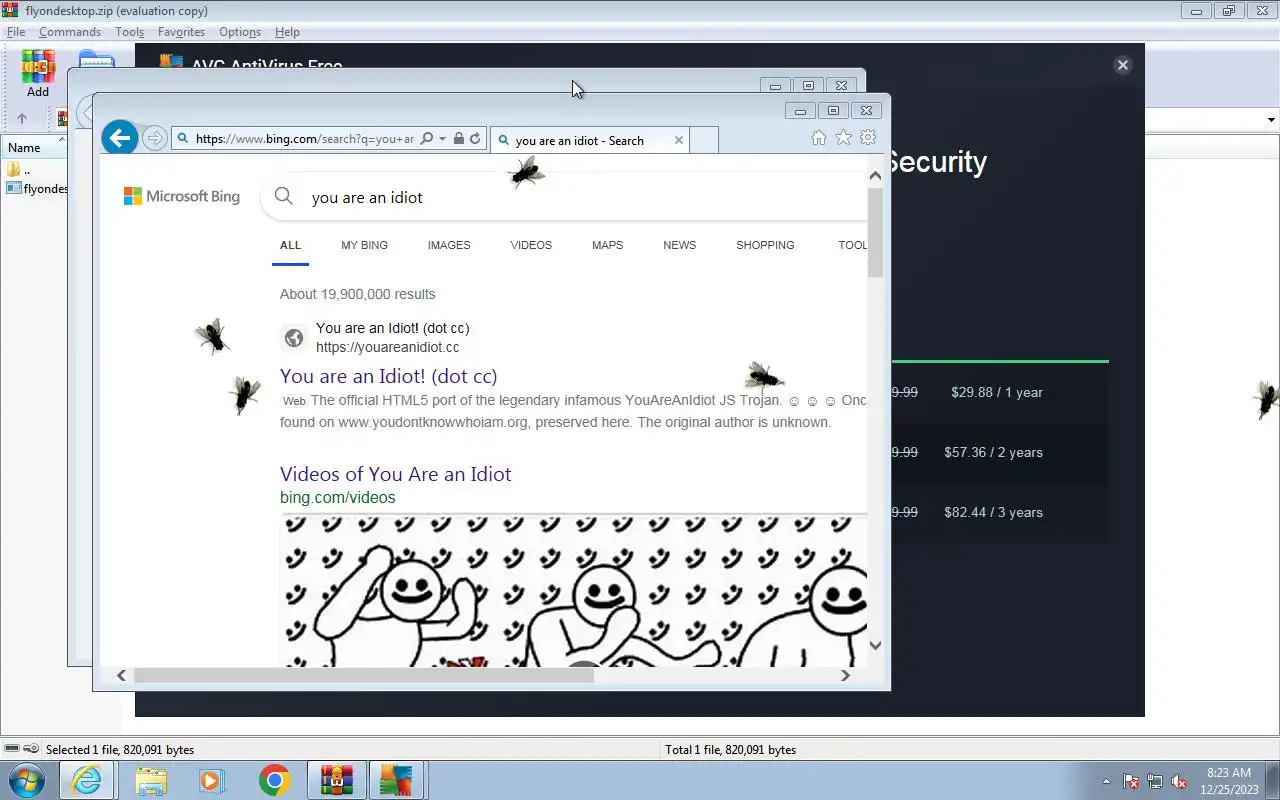Click the security lock icon in address bar
Viewport: 1280px width, 800px height.
point(458,138)
